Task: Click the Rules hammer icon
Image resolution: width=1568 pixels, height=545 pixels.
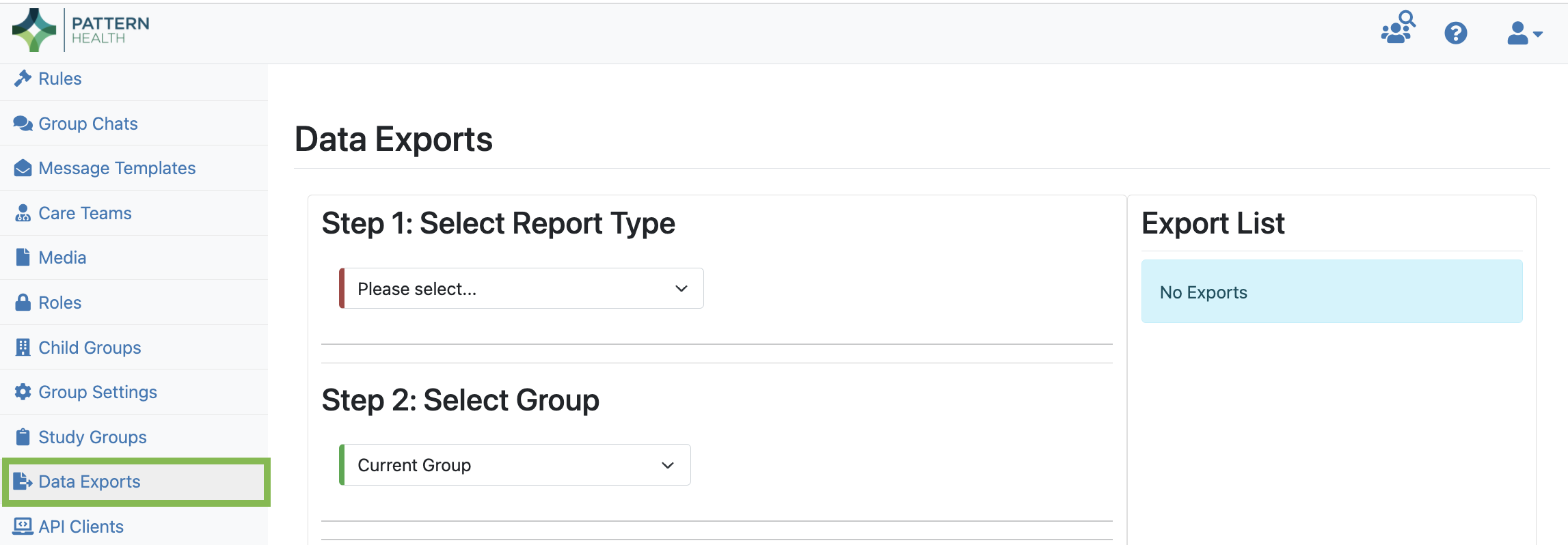Action: tap(23, 79)
